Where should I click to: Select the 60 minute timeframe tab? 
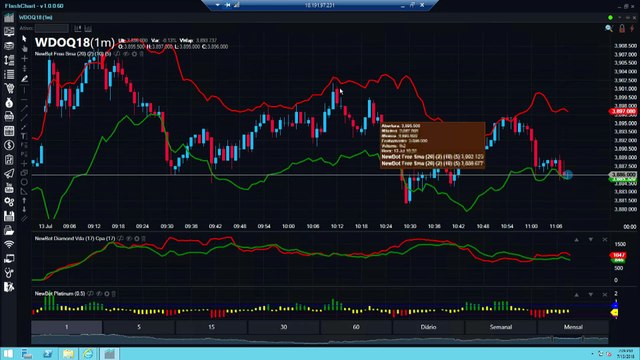(x=356, y=327)
